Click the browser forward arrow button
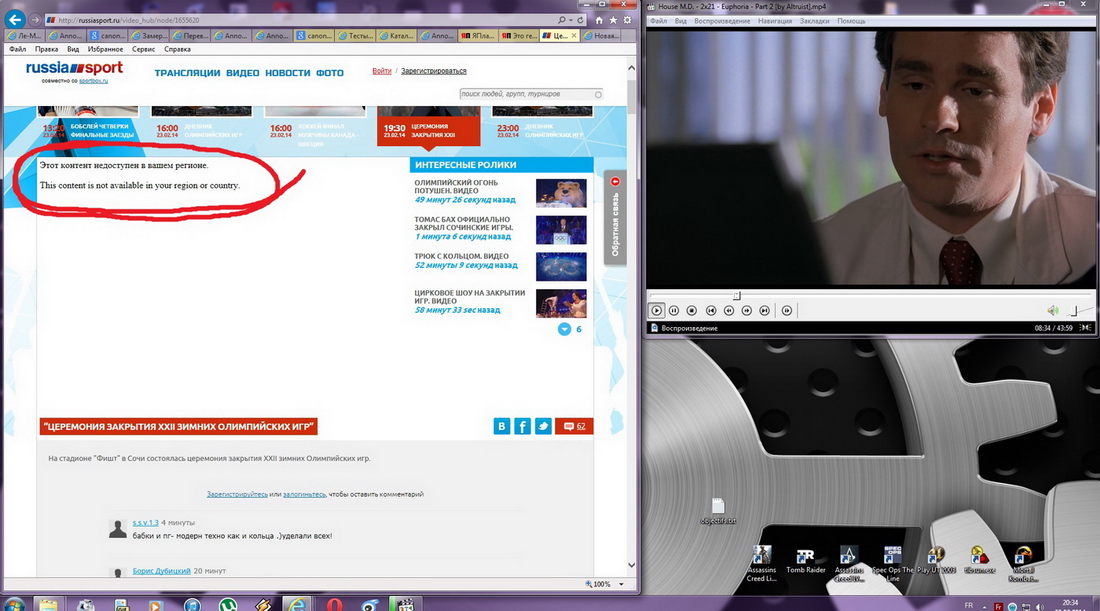Screen dimensions: 1100x611 click(x=35, y=20)
